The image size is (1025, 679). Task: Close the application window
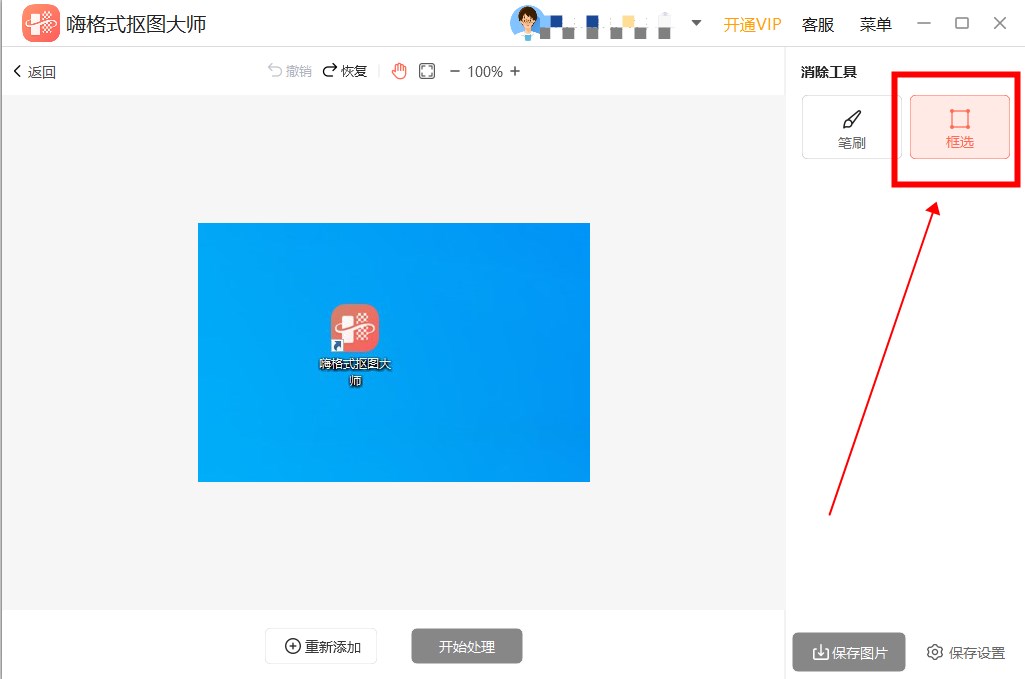pos(1000,24)
